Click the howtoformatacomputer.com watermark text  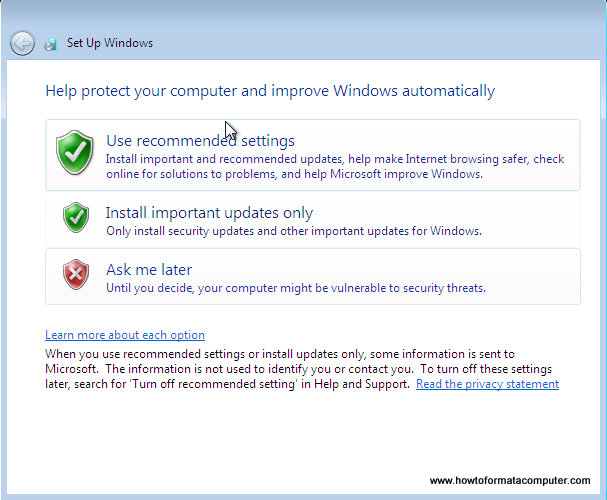pos(510,480)
